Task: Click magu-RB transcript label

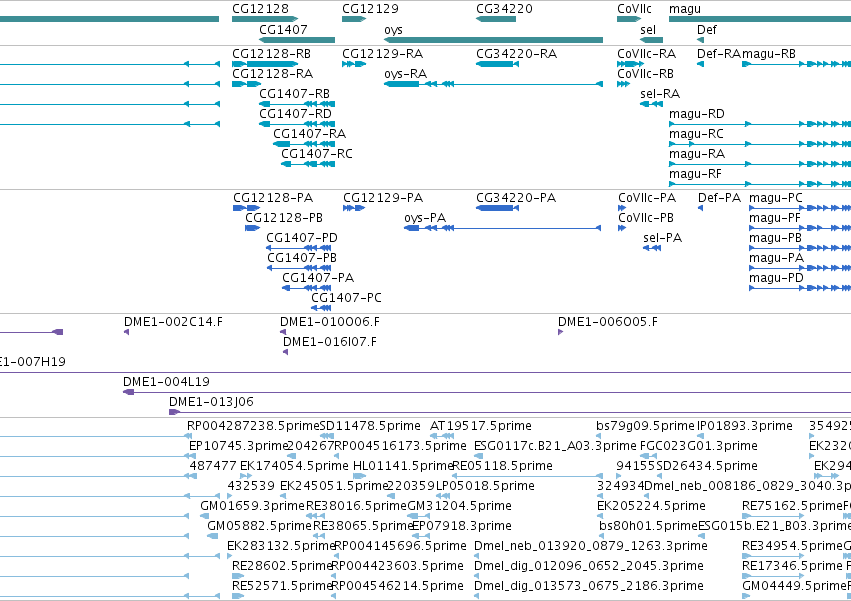Action: tap(769, 54)
